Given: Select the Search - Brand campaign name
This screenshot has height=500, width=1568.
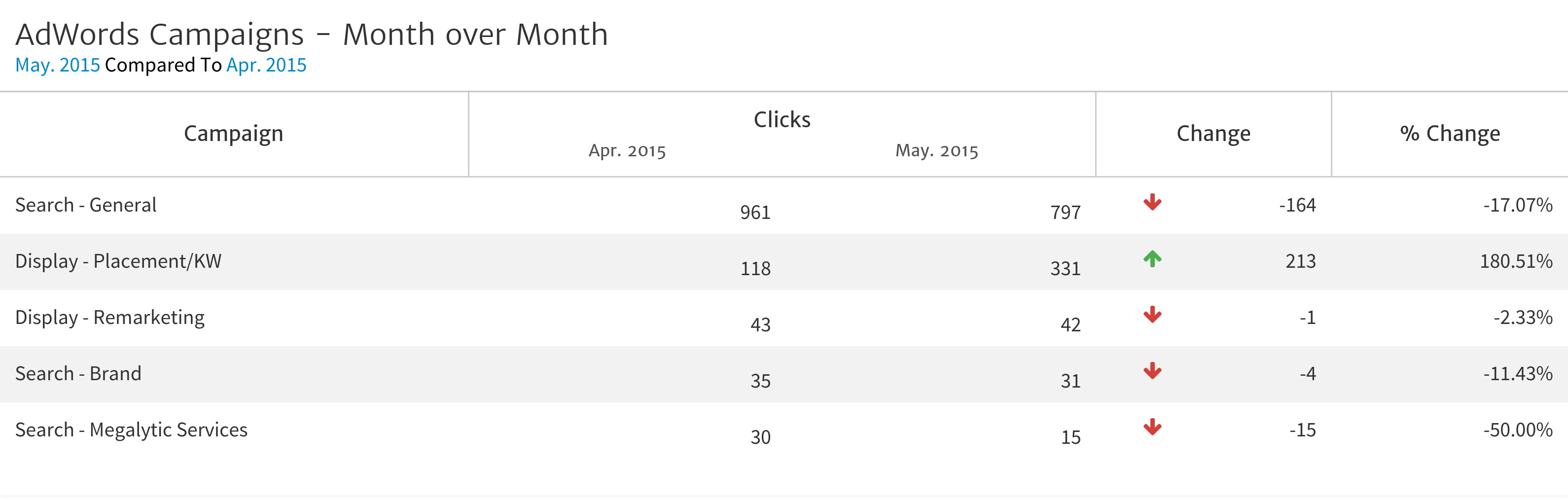Looking at the screenshot, I should (x=78, y=373).
